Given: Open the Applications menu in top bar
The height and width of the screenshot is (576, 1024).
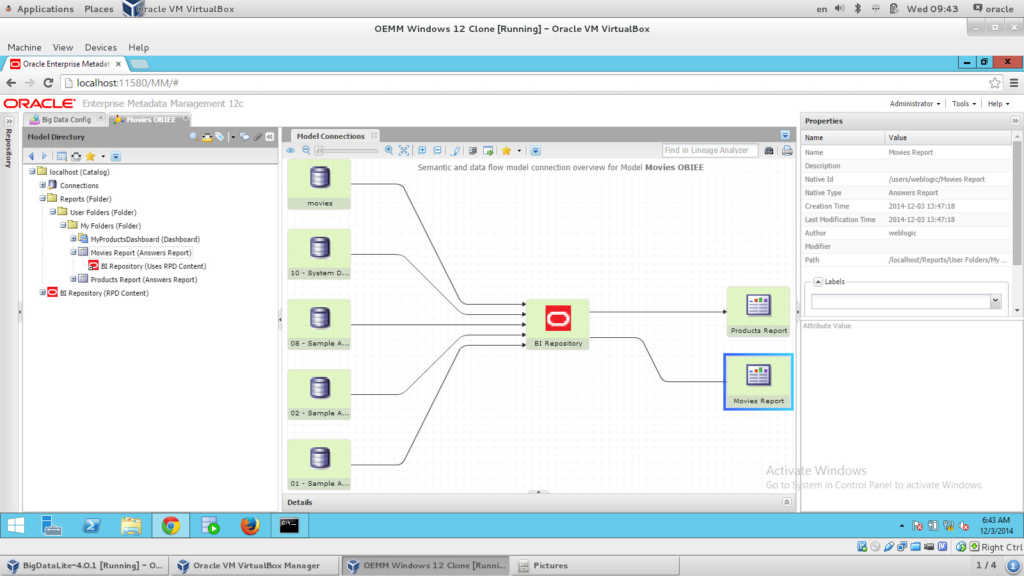Looking at the screenshot, I should pyautogui.click(x=45, y=9).
